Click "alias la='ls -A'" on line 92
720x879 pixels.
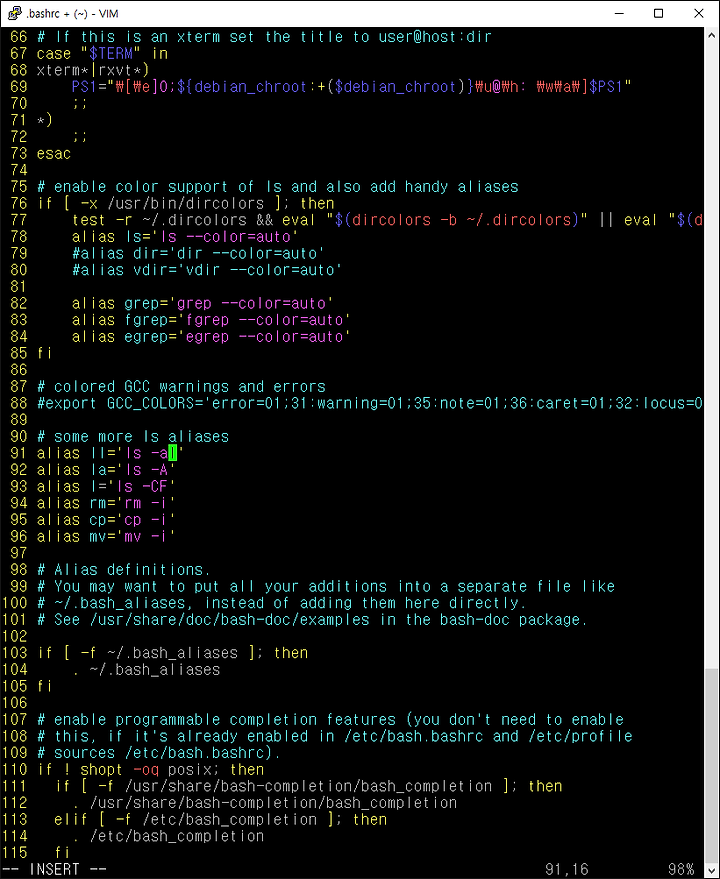pyautogui.click(x=107, y=470)
